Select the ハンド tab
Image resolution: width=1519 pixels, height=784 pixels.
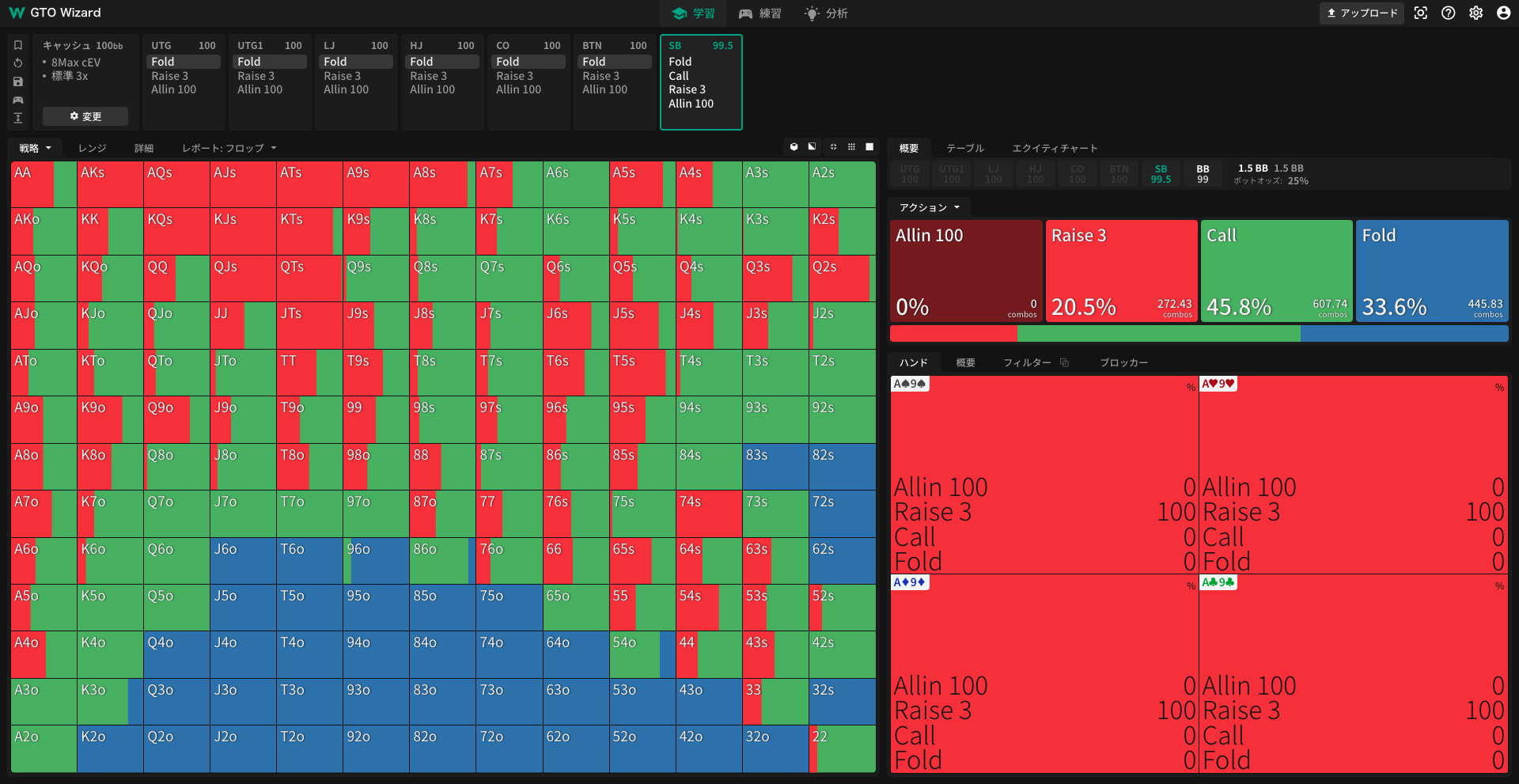click(914, 362)
